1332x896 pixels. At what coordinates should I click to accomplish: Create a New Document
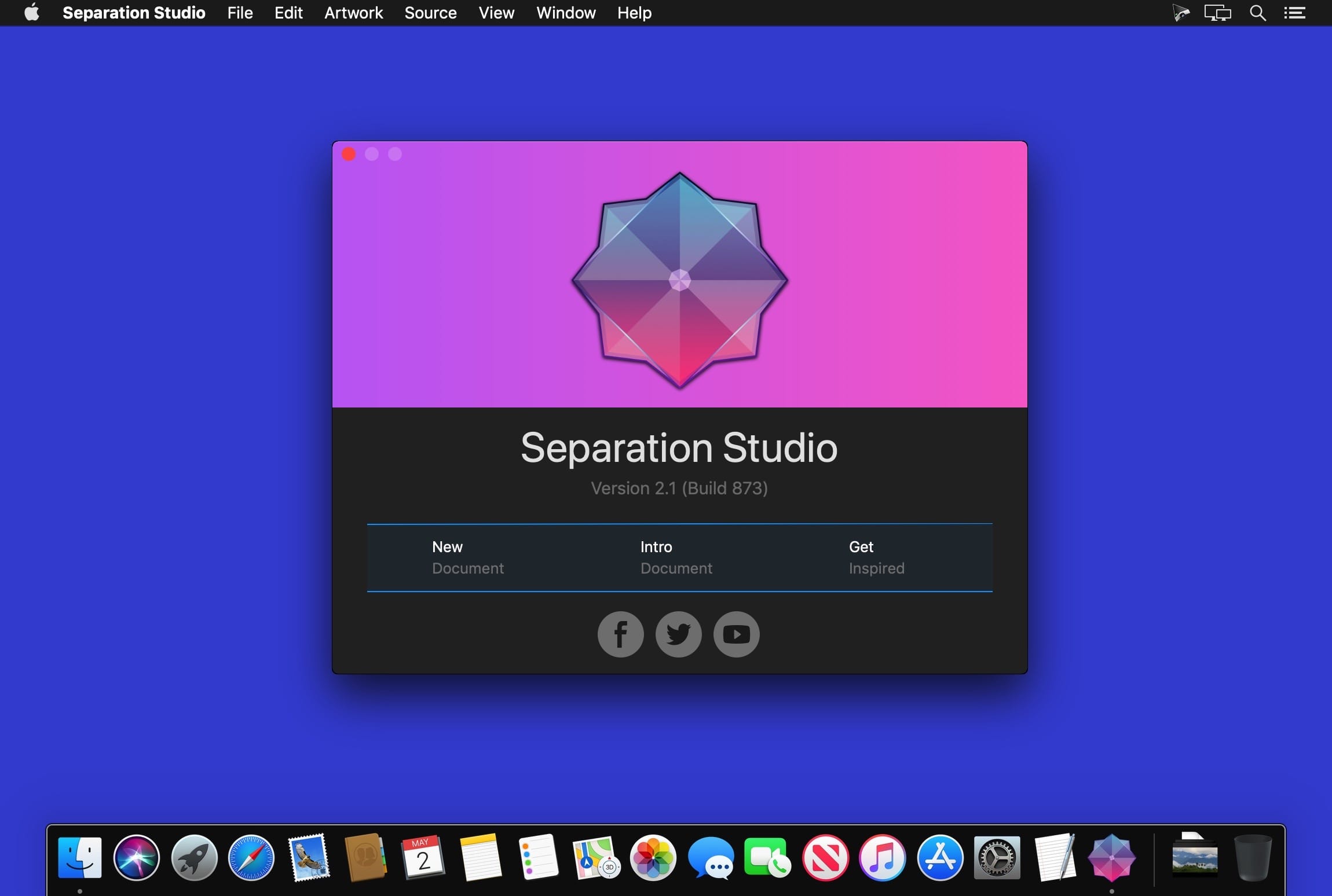[467, 557]
